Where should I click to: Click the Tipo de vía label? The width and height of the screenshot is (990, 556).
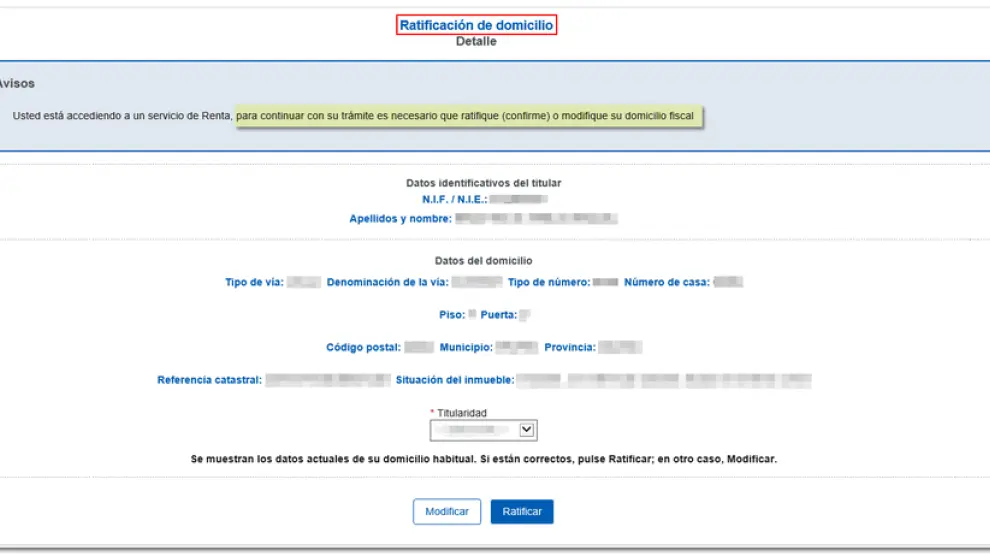254,282
